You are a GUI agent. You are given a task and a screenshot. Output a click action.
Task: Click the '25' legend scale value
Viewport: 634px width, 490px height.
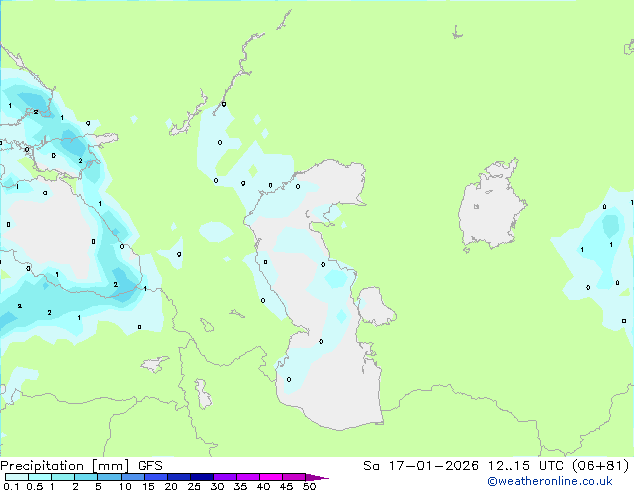[194, 486]
